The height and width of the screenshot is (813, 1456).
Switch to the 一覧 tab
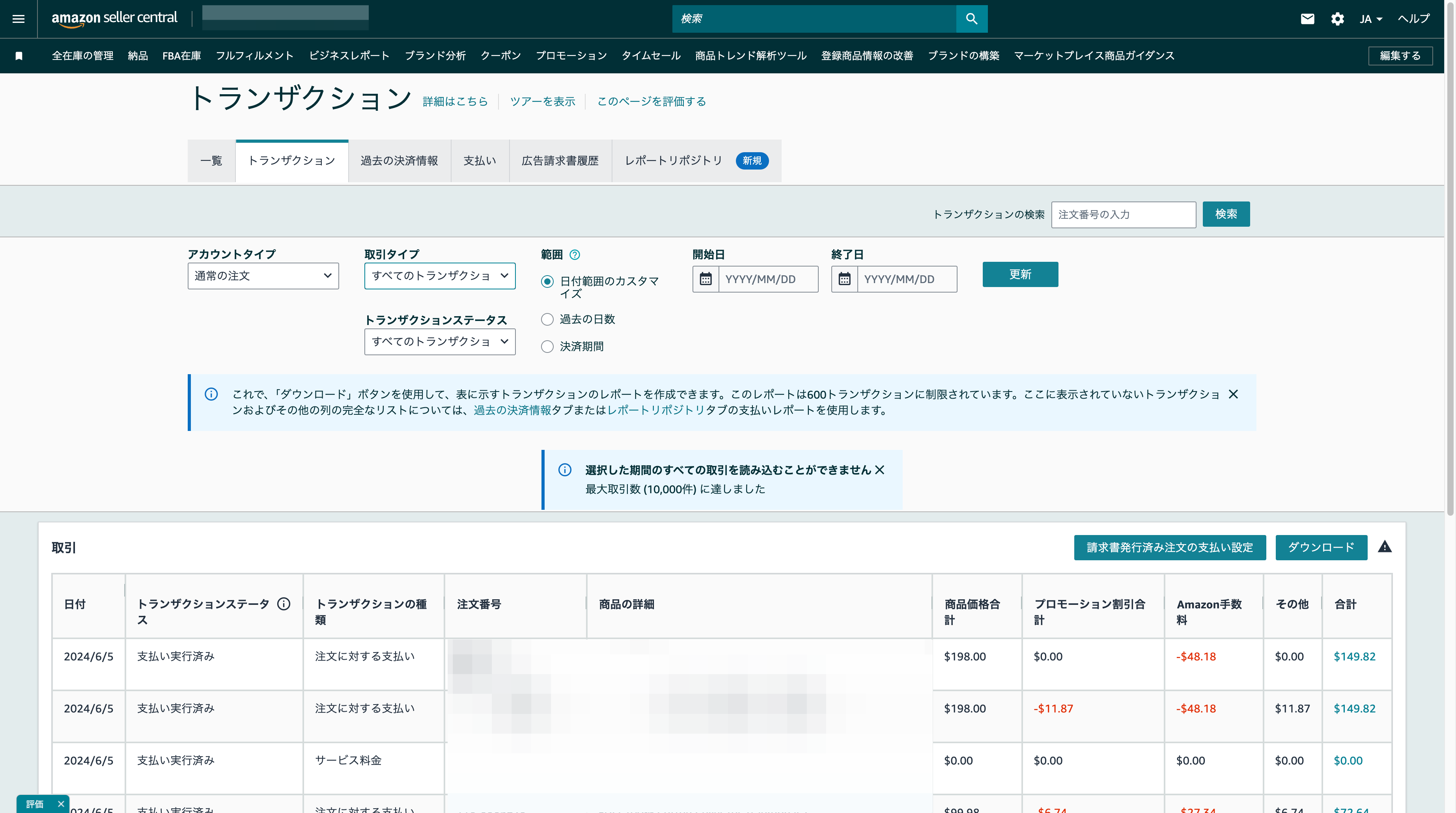tap(211, 161)
